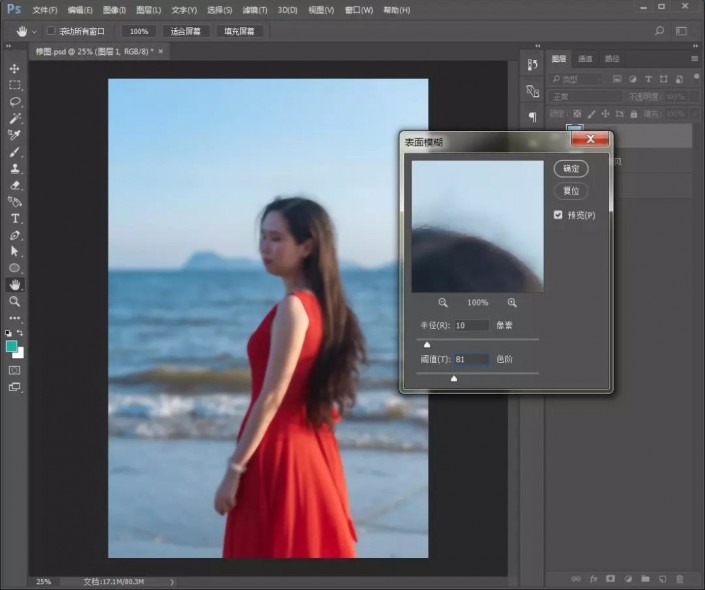The height and width of the screenshot is (590, 705).
Task: Select the Clone Stamp tool
Action: click(x=14, y=169)
